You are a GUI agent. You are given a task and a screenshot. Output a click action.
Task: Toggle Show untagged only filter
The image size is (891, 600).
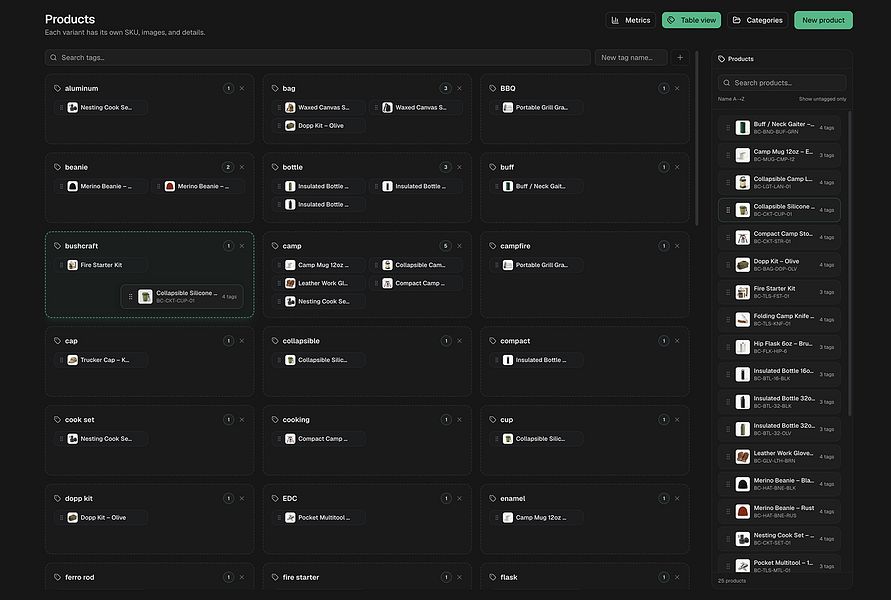[x=822, y=99]
